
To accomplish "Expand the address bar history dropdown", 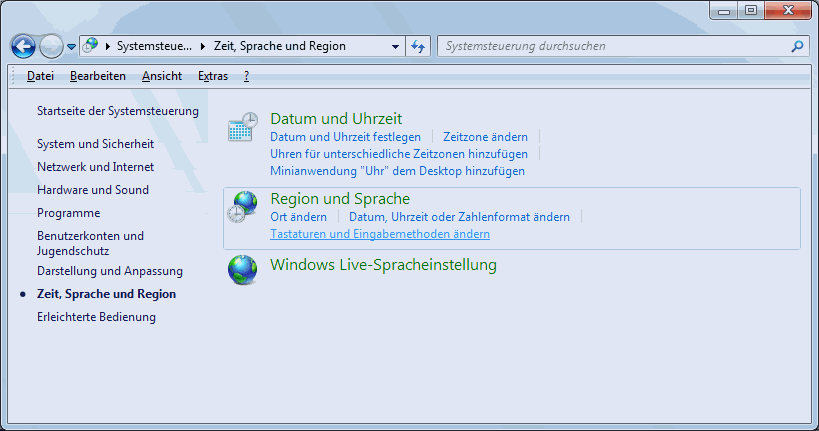I will point(395,47).
